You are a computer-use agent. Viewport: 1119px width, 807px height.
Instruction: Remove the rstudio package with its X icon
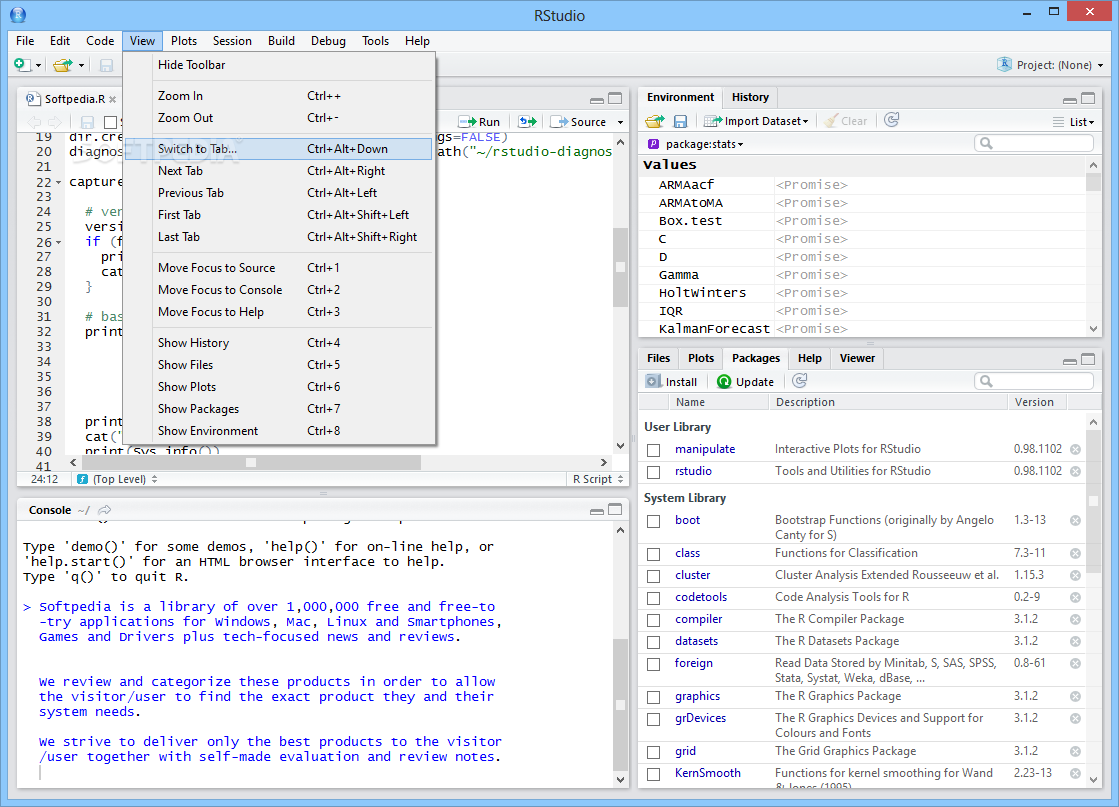coord(1075,472)
